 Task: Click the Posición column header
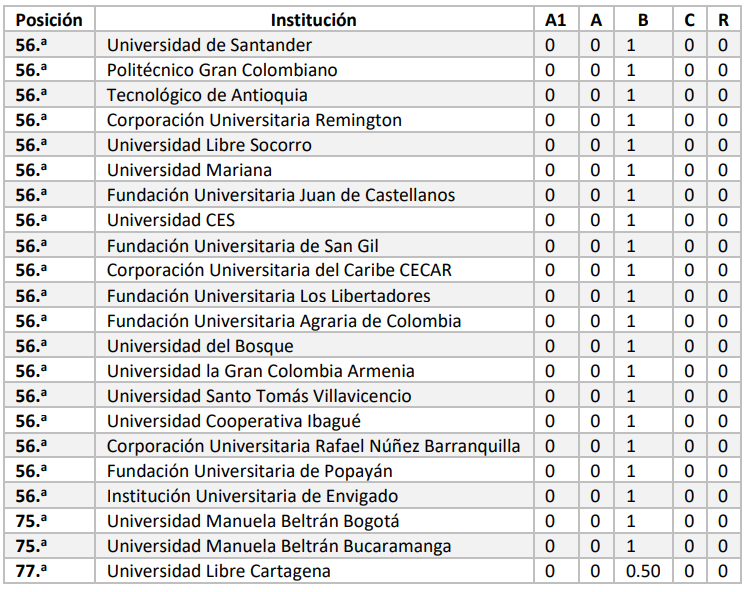tap(49, 20)
